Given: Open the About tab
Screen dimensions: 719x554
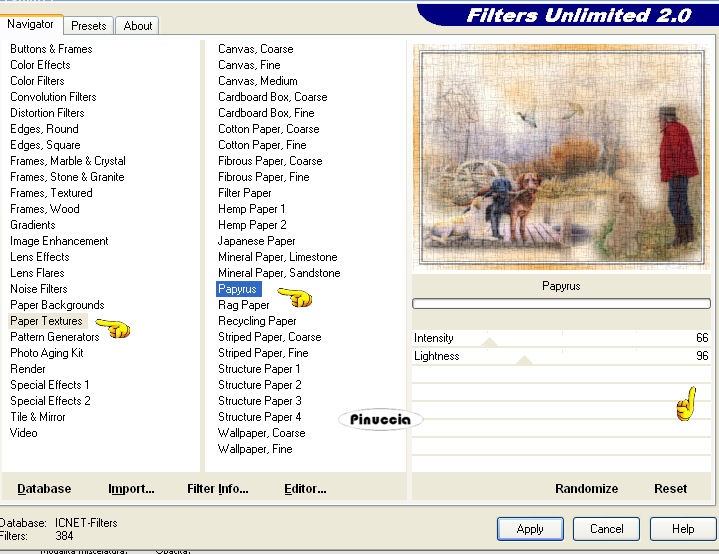Looking at the screenshot, I should (138, 26).
